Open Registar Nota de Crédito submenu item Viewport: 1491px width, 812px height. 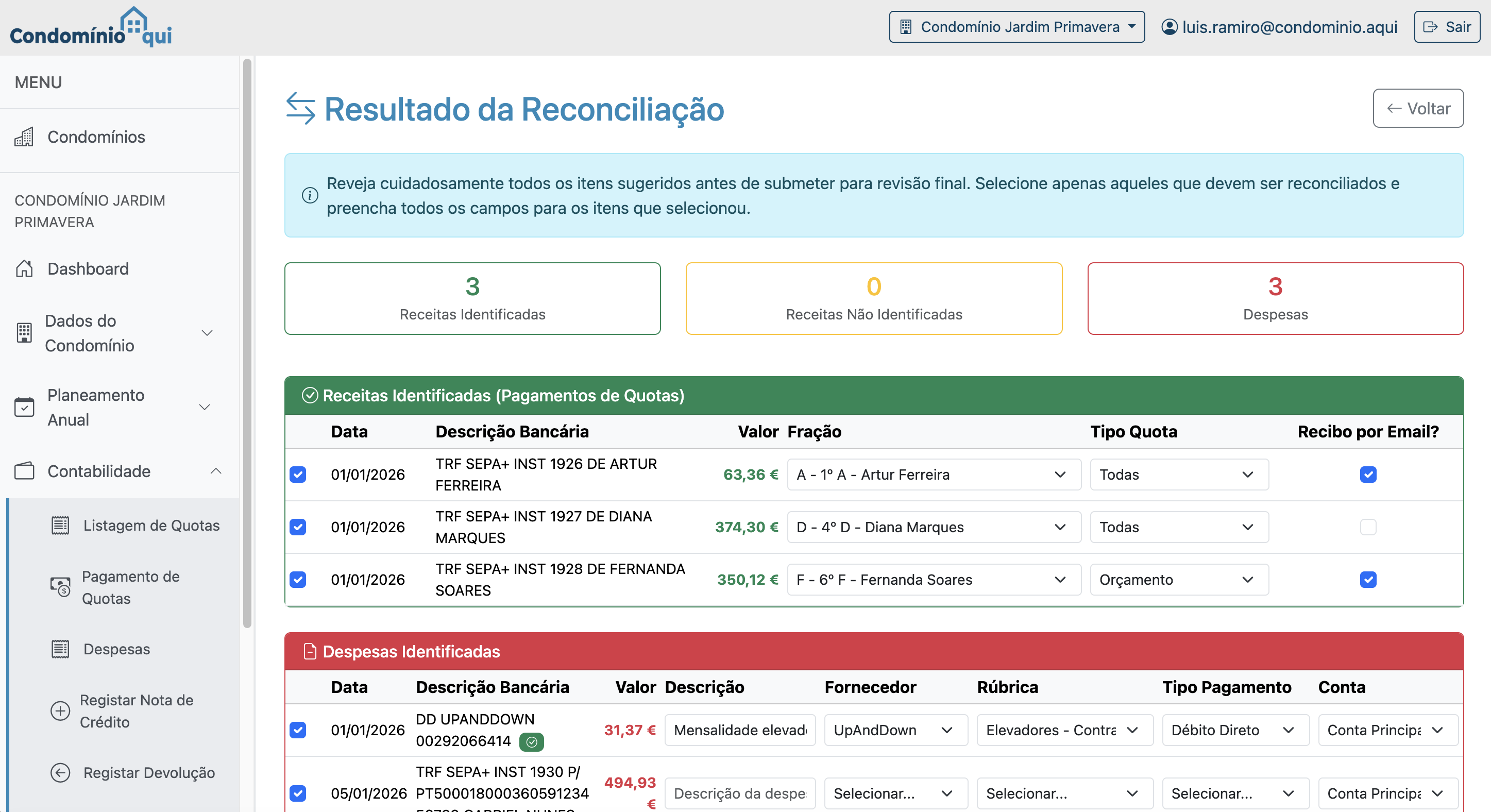pos(124,711)
